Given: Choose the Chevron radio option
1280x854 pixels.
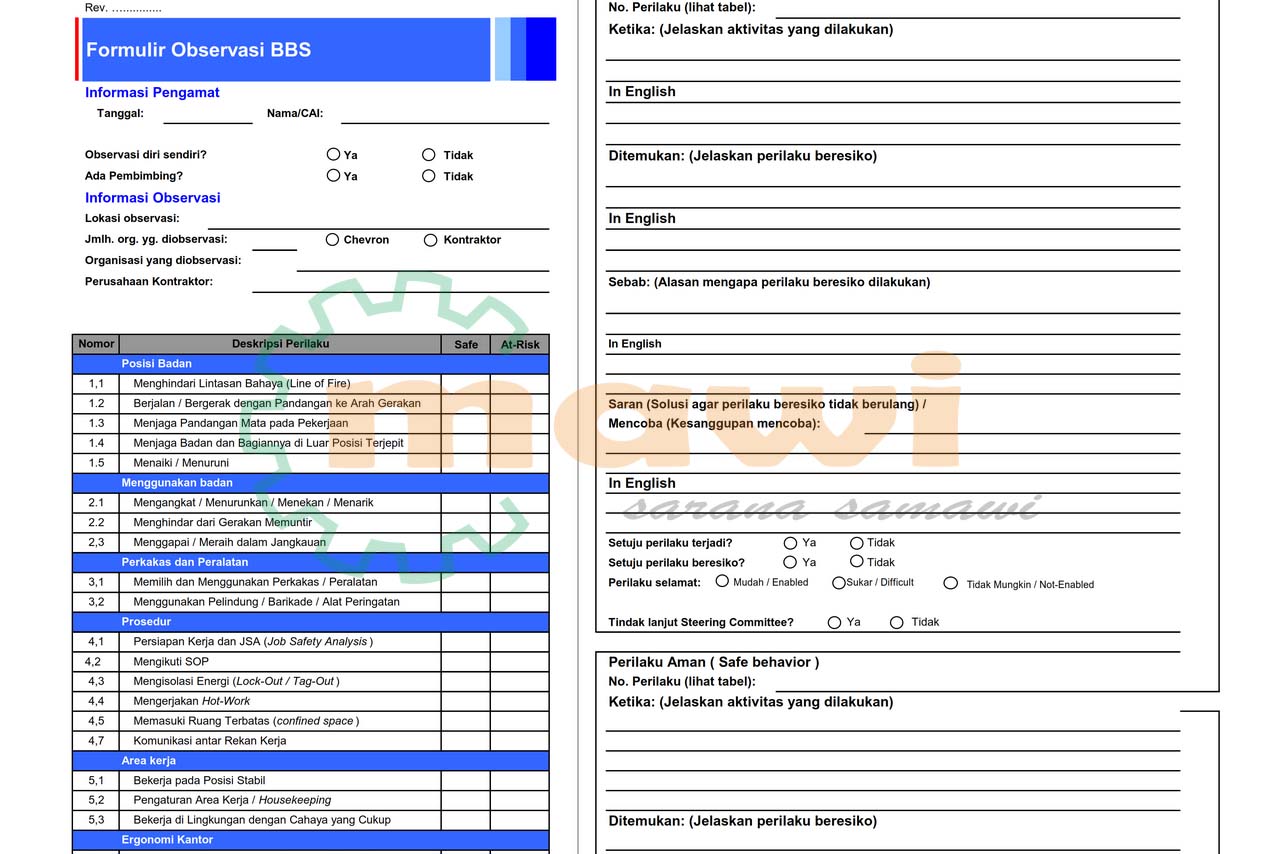Looking at the screenshot, I should click(333, 240).
